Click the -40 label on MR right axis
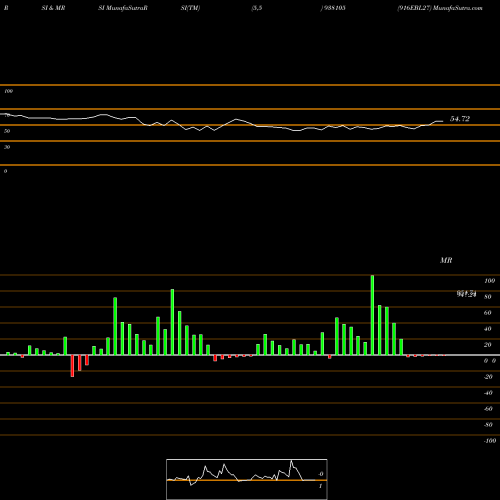 point(488,393)
